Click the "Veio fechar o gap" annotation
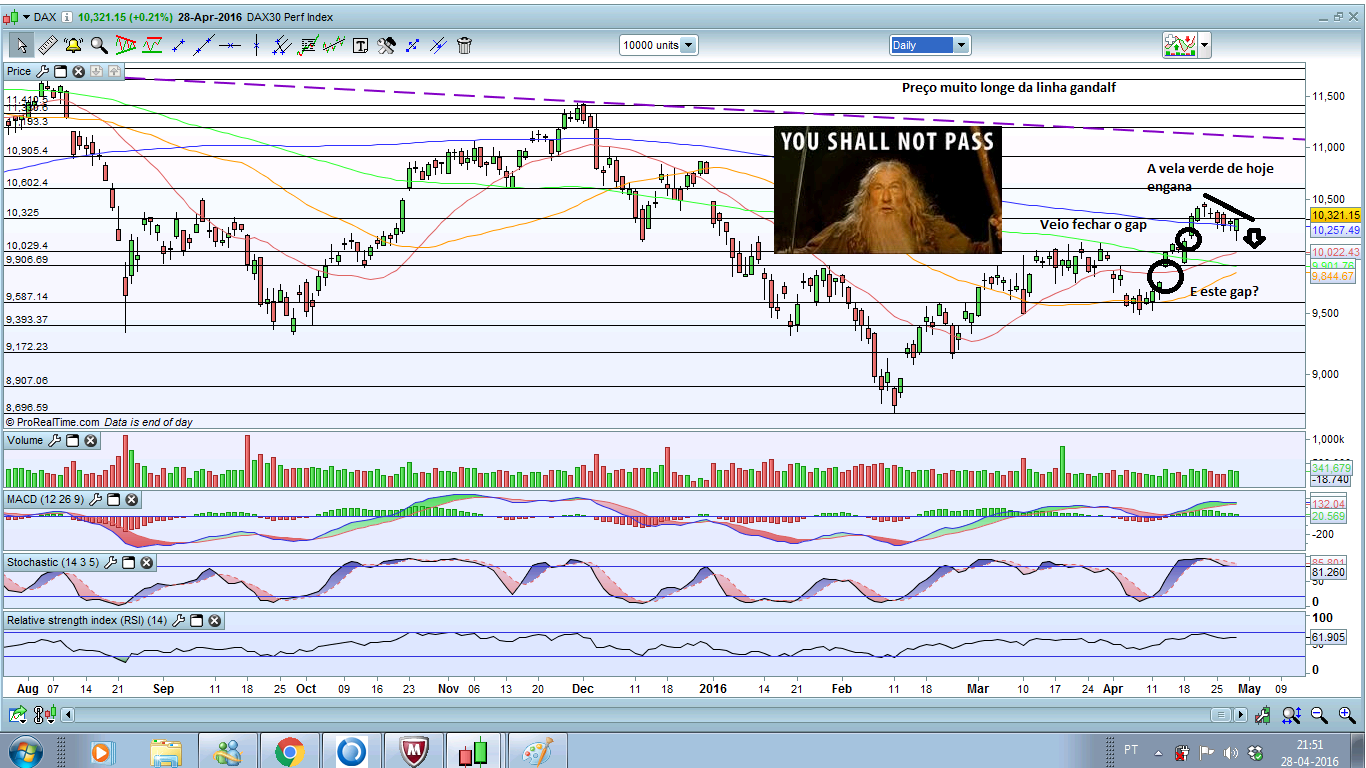 point(1093,225)
